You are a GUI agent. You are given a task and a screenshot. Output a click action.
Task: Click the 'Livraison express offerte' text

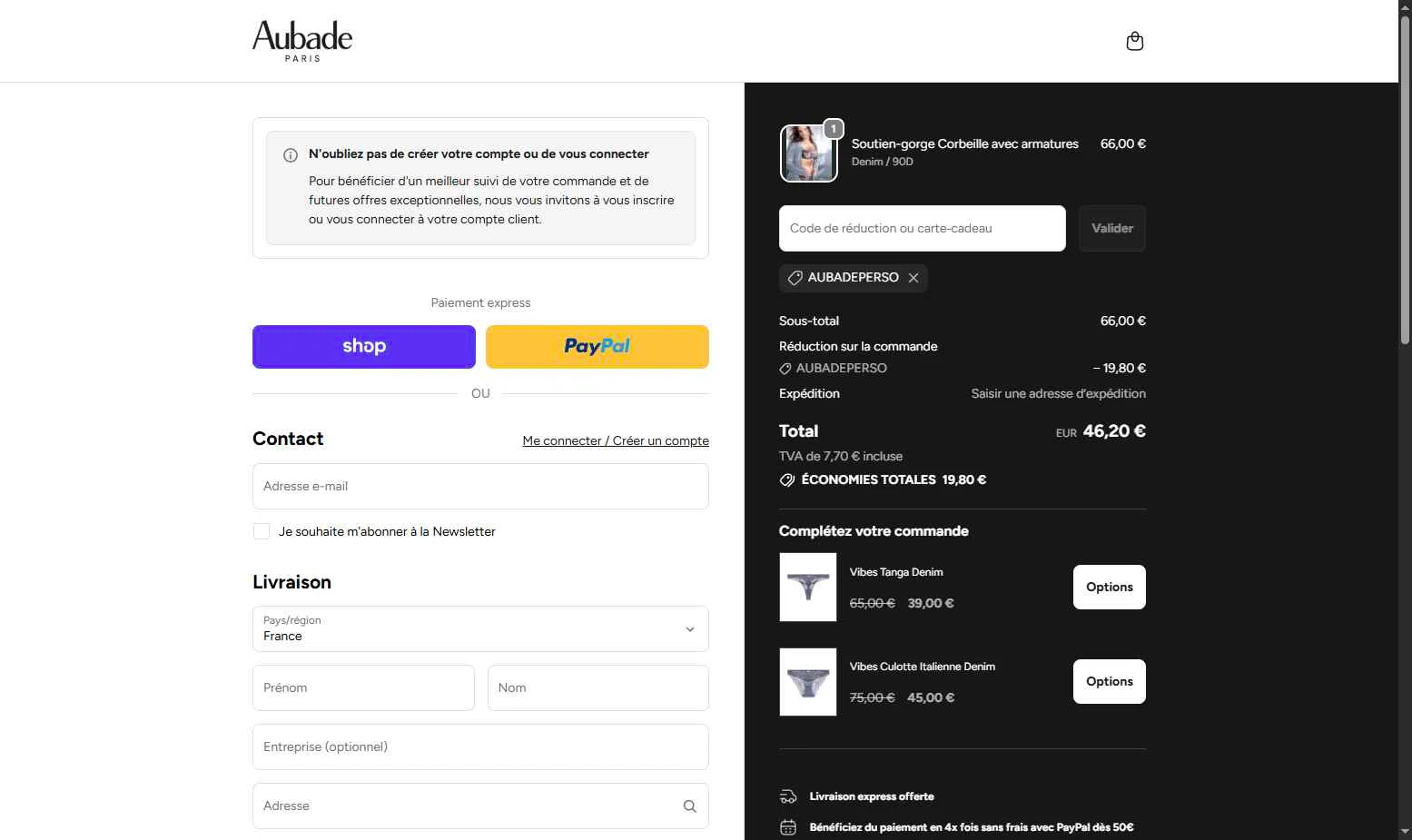point(872,796)
